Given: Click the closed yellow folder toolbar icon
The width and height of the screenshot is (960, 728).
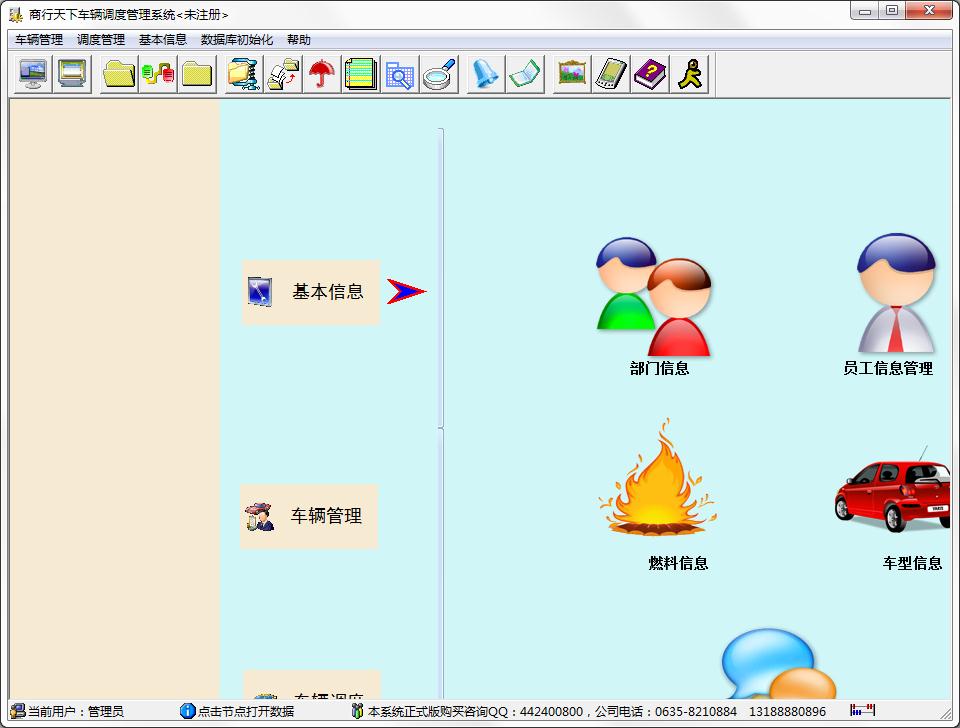Looking at the screenshot, I should (x=197, y=74).
